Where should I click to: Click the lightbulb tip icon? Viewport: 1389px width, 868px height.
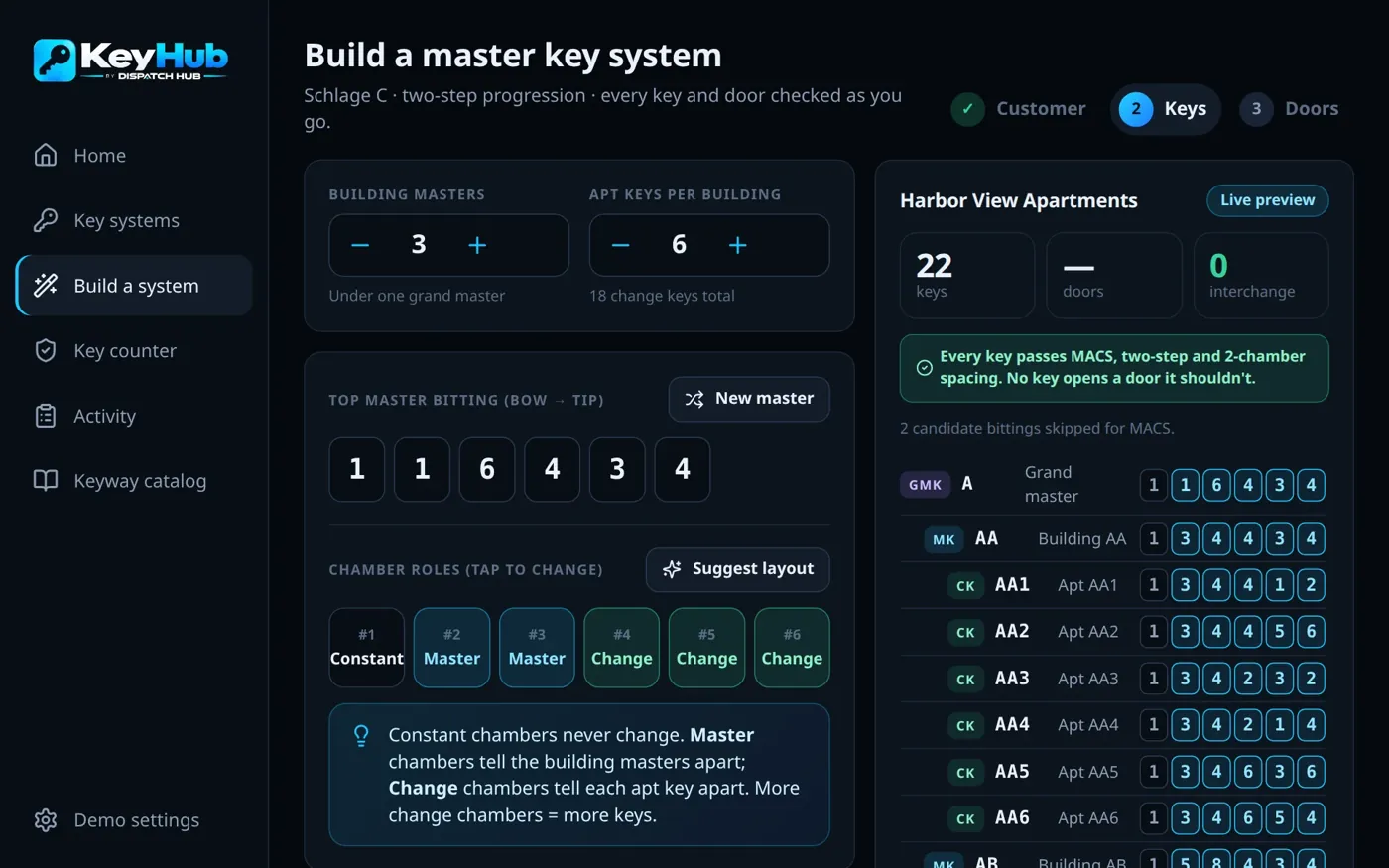point(361,735)
